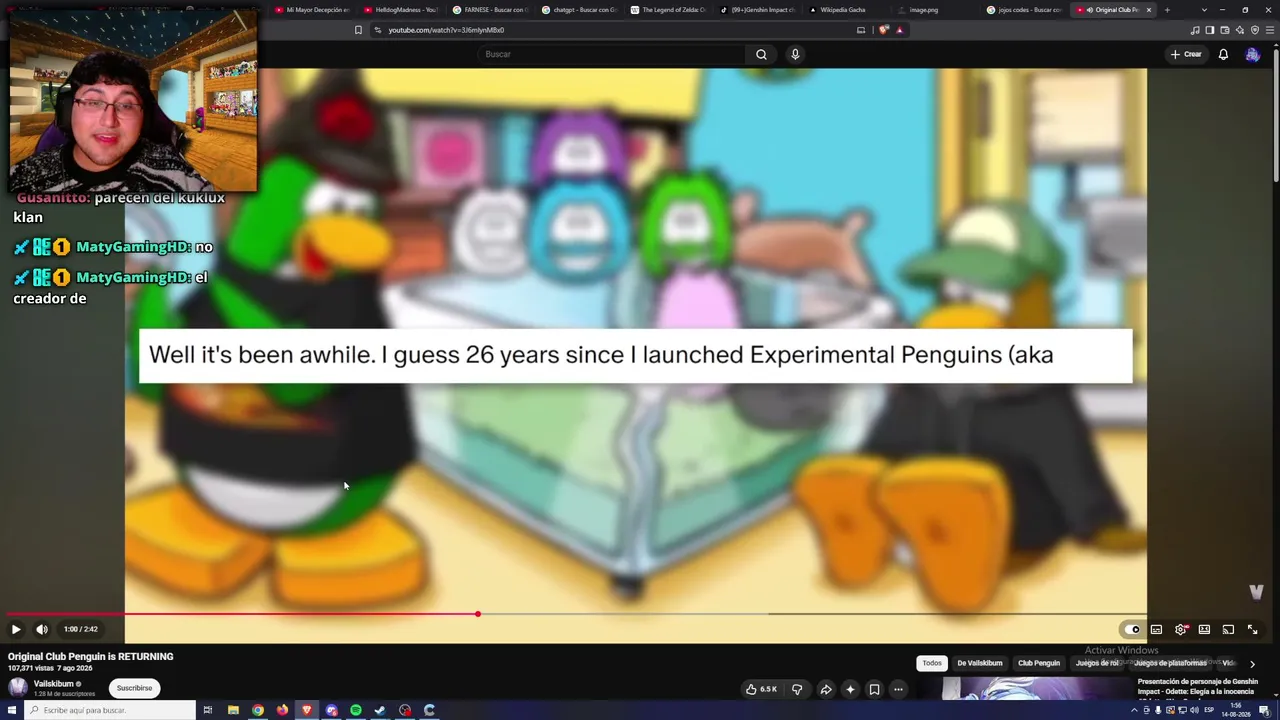Cast video to a device

point(1228,629)
